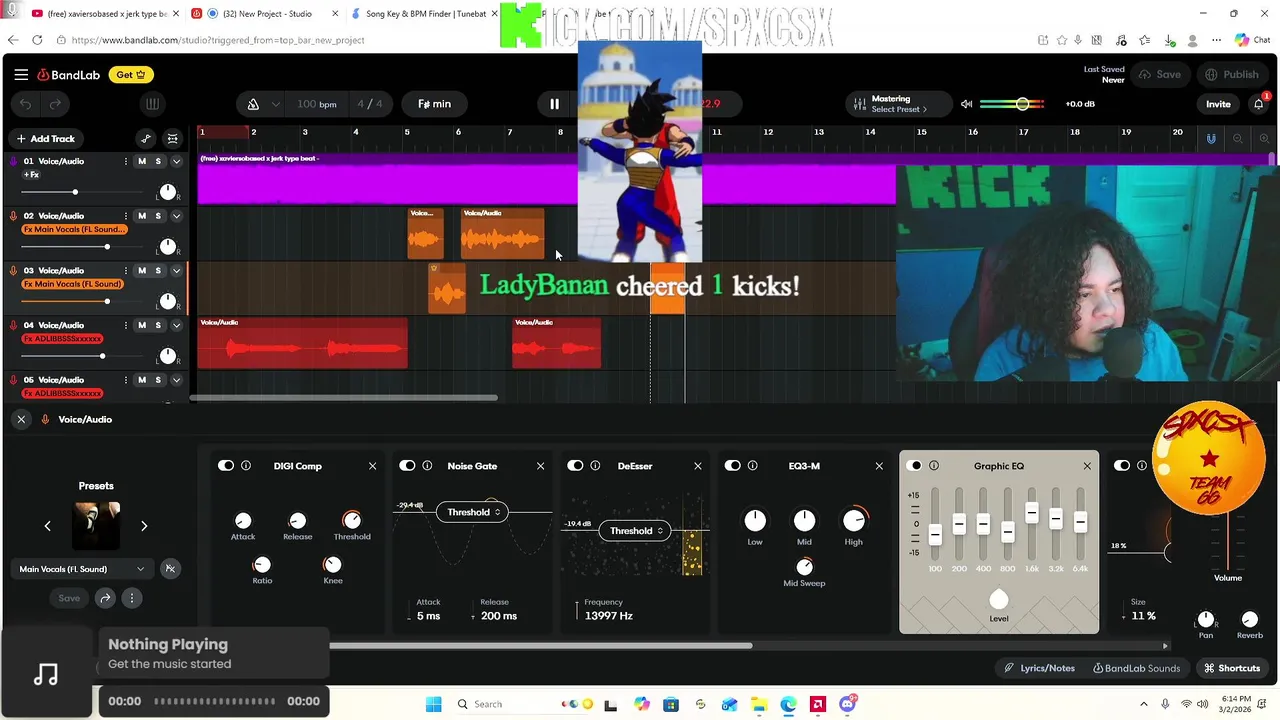The height and width of the screenshot is (720, 1280).
Task: Click the redo arrow icon
Action: [56, 104]
